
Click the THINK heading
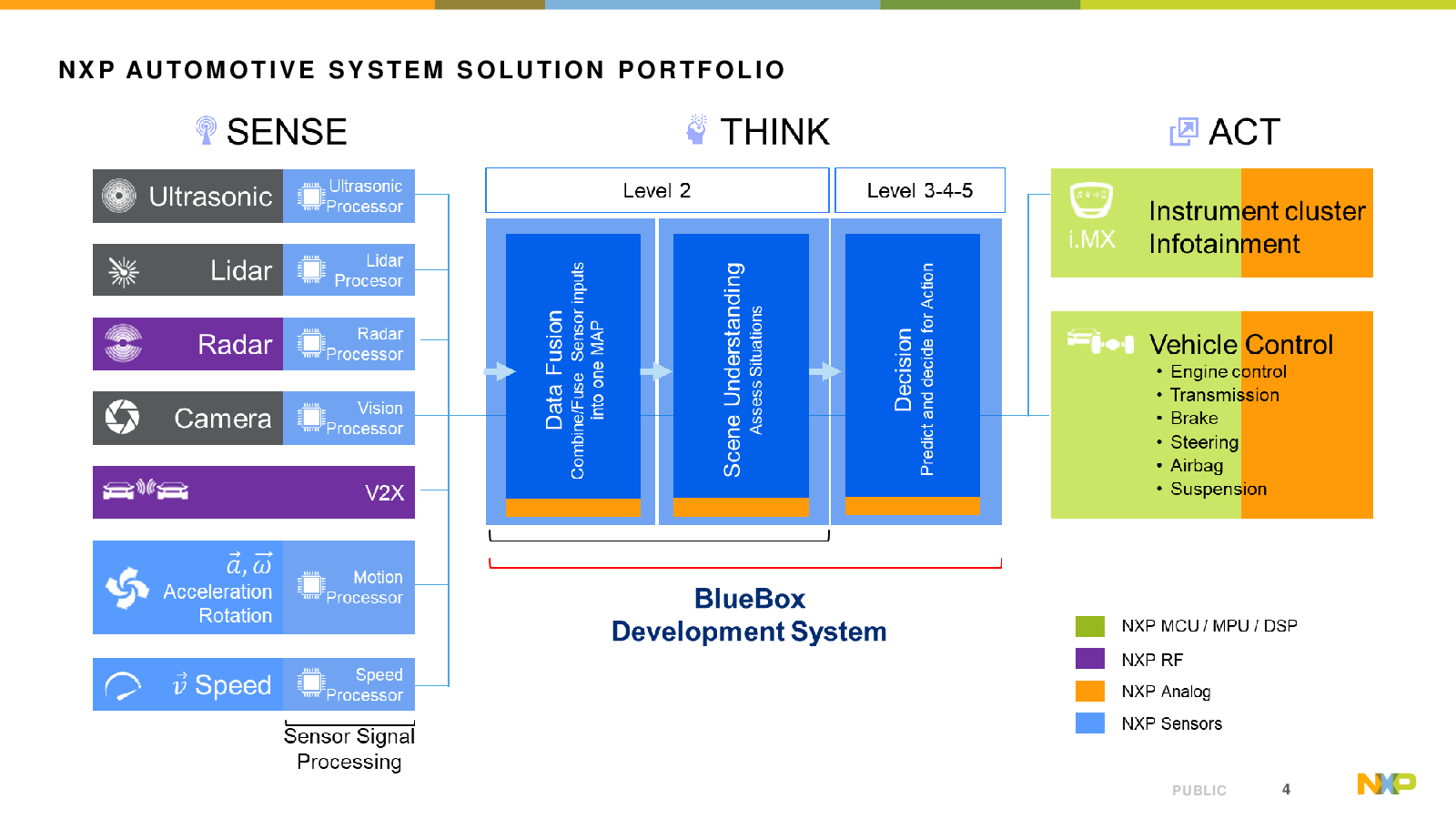click(775, 132)
